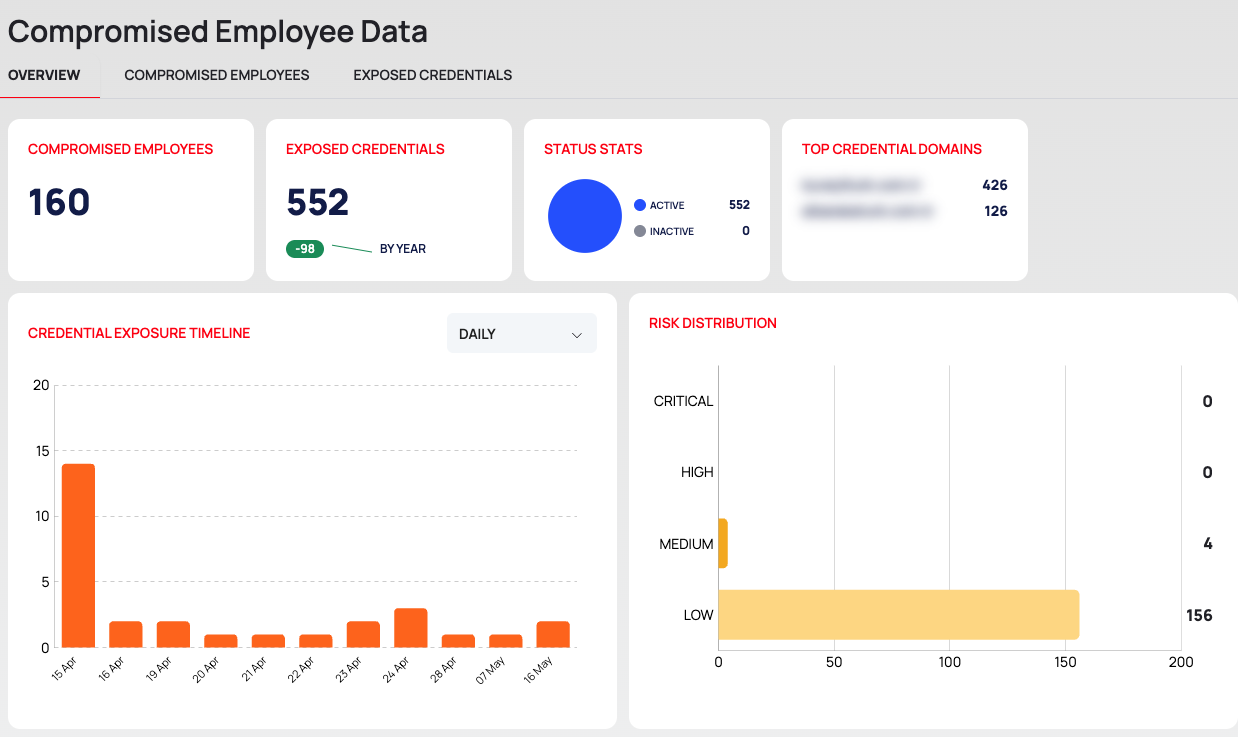Open the Compromised Employees tab
The image size is (1238, 737).
[217, 75]
